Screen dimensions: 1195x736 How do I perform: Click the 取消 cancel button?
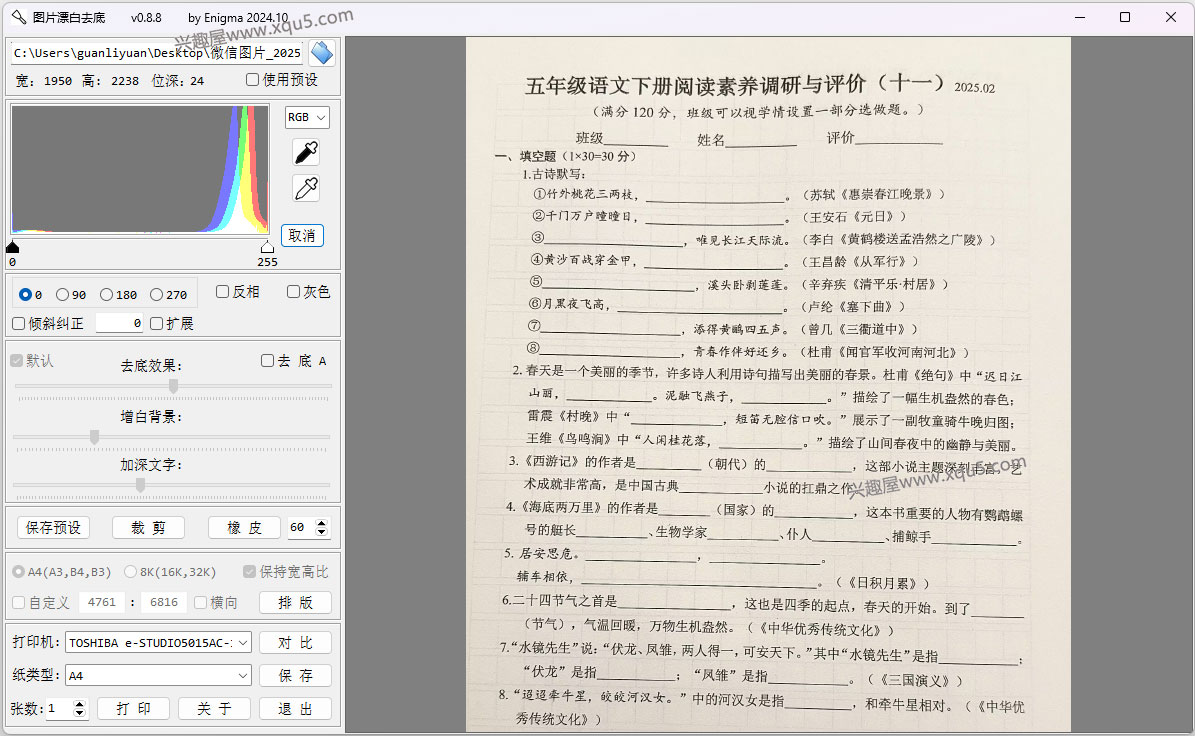303,235
